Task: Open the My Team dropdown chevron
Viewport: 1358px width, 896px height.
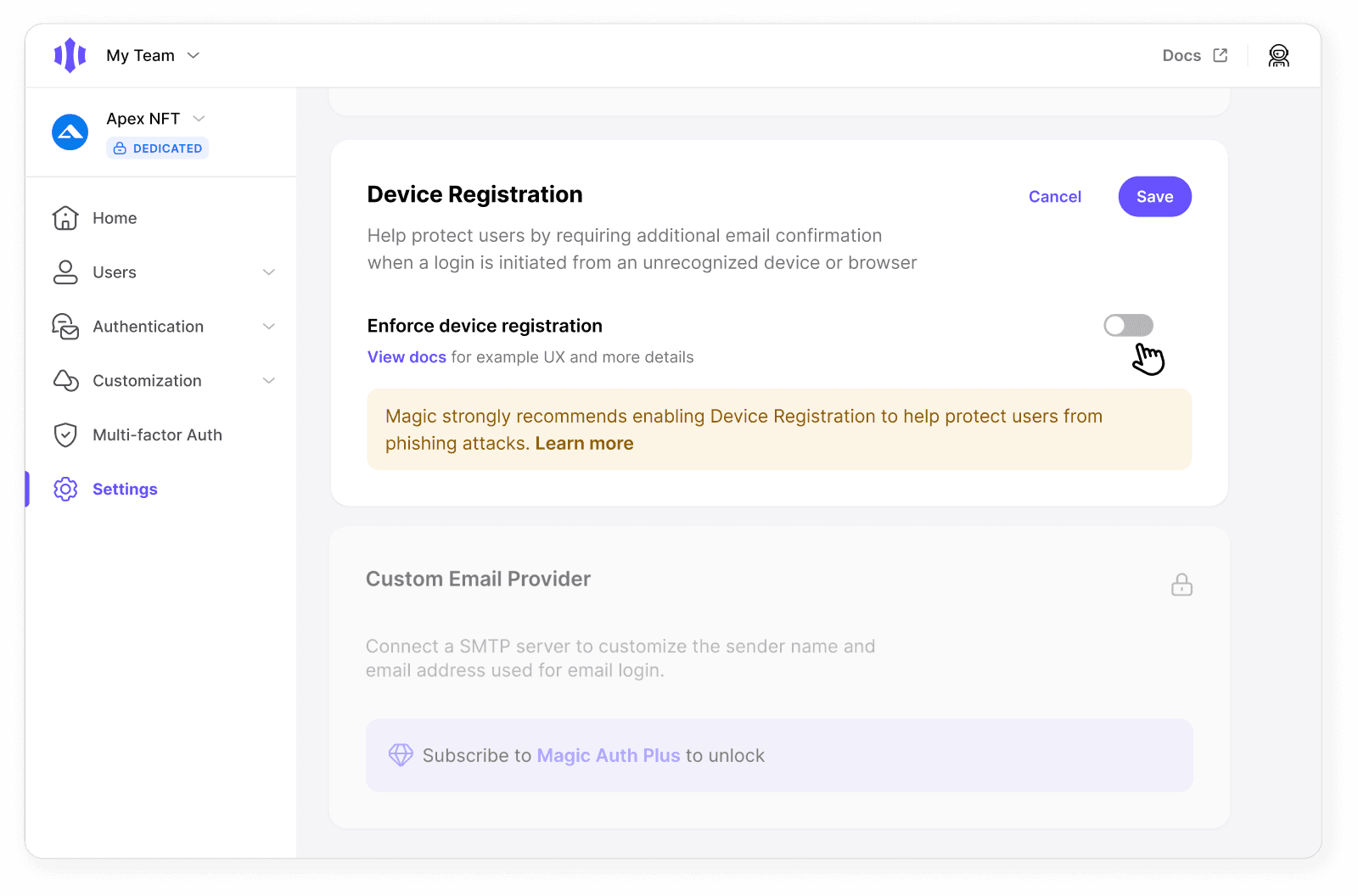Action: coord(194,55)
